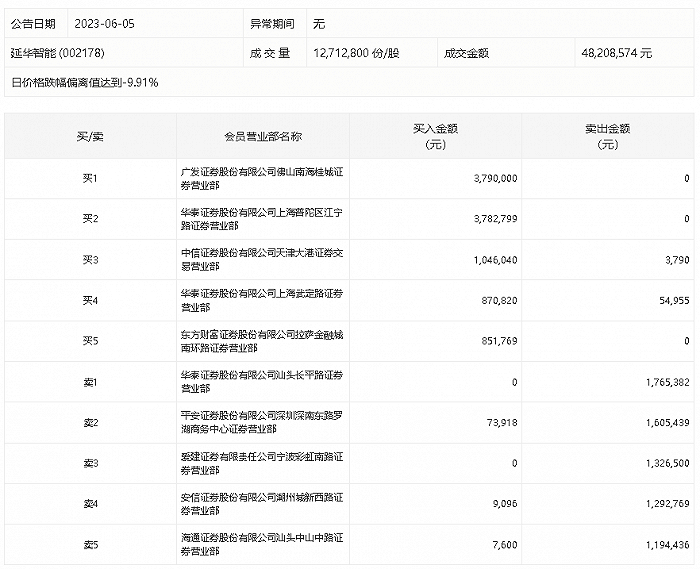Select sell amount 1,292,769
Viewport: 700px width, 569px height.
(668, 504)
